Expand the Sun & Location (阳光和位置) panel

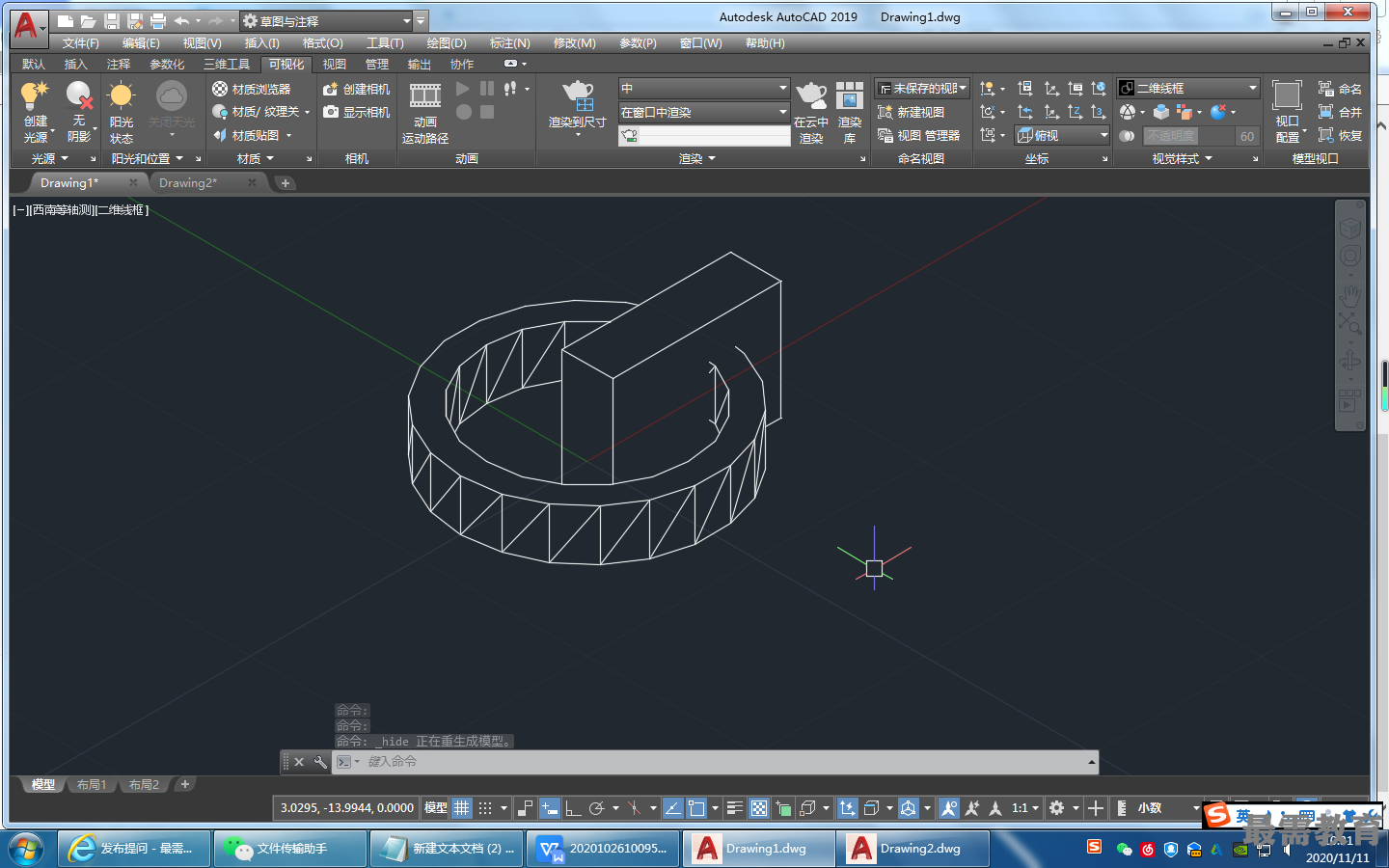147,158
